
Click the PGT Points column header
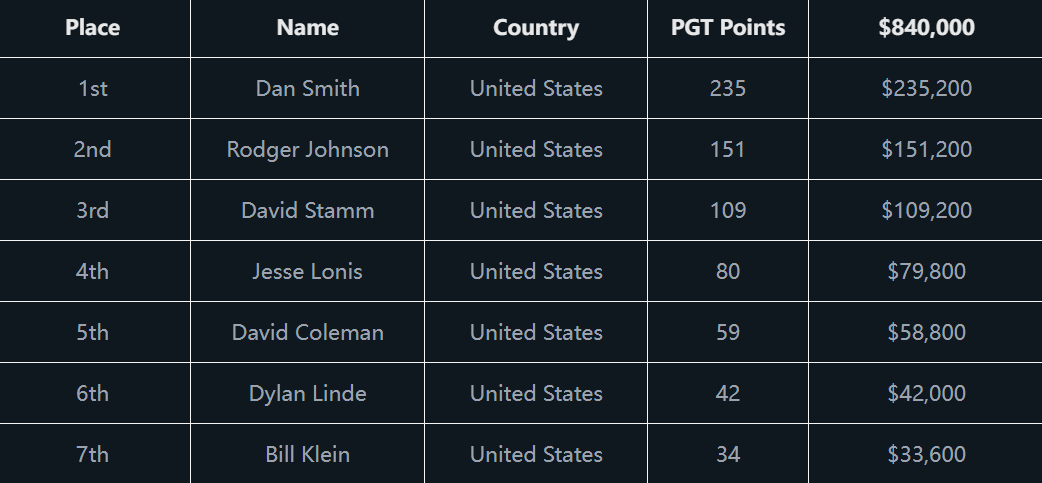coord(728,28)
